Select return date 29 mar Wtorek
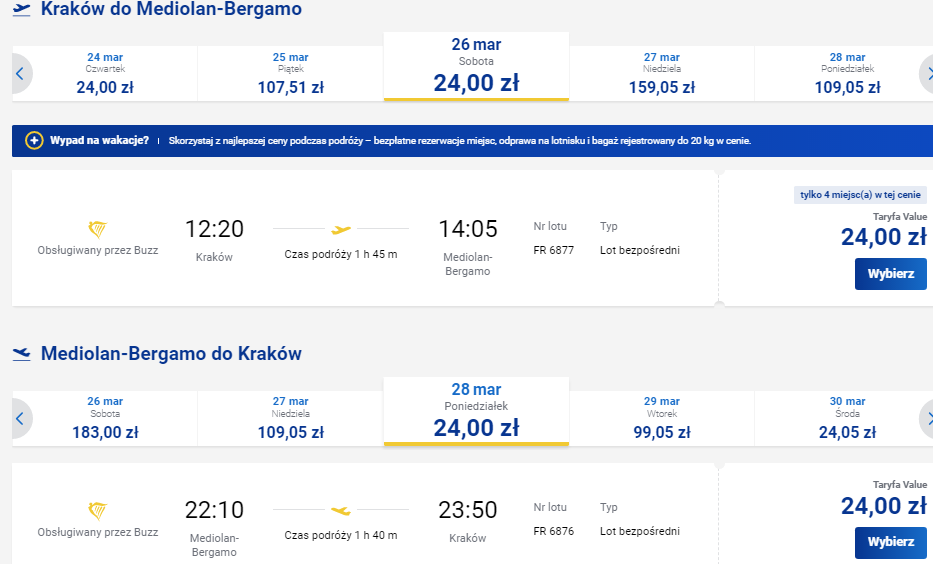Screen dimensions: 933x564 pos(662,418)
